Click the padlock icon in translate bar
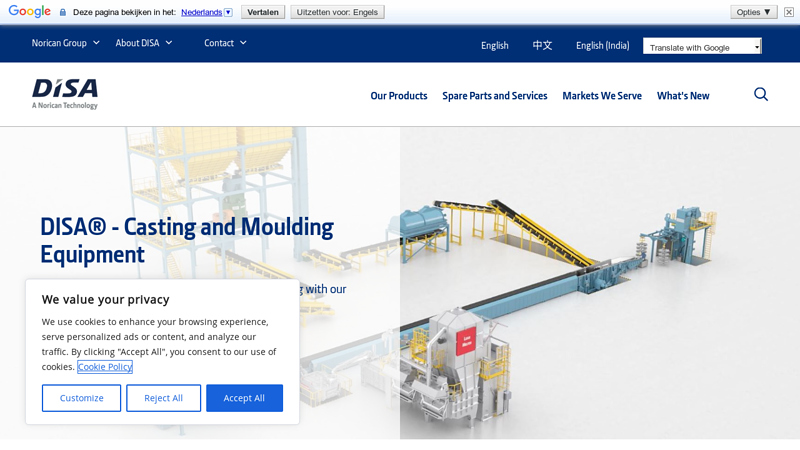This screenshot has height=450, width=800. click(63, 12)
